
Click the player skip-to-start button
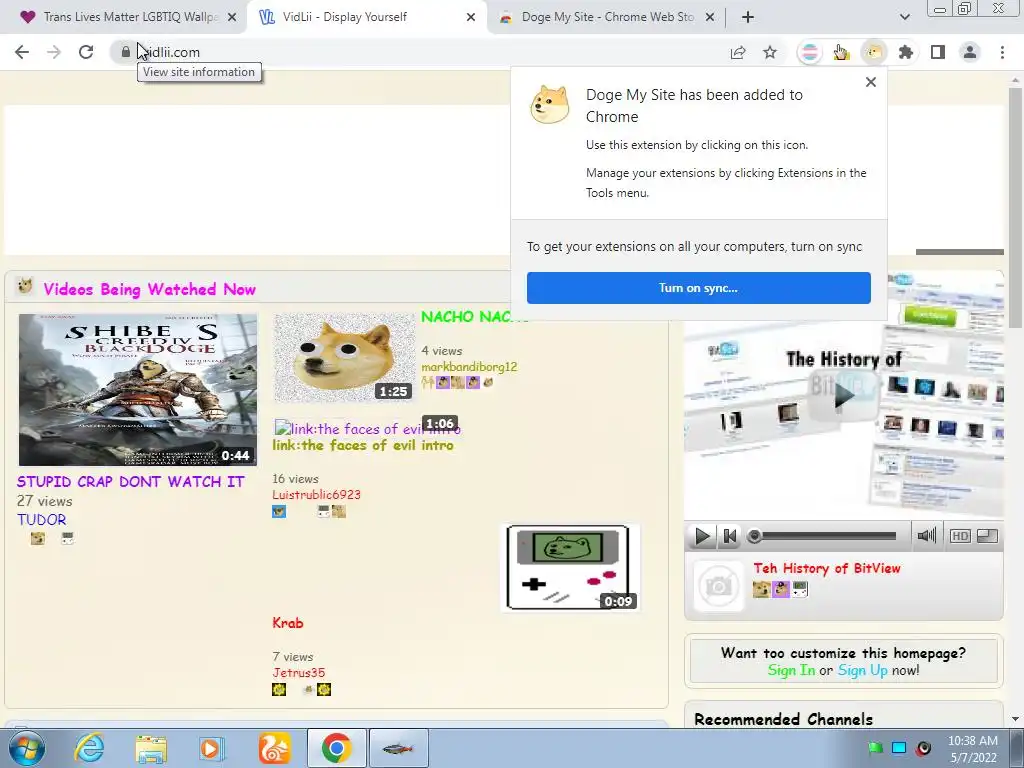point(729,536)
